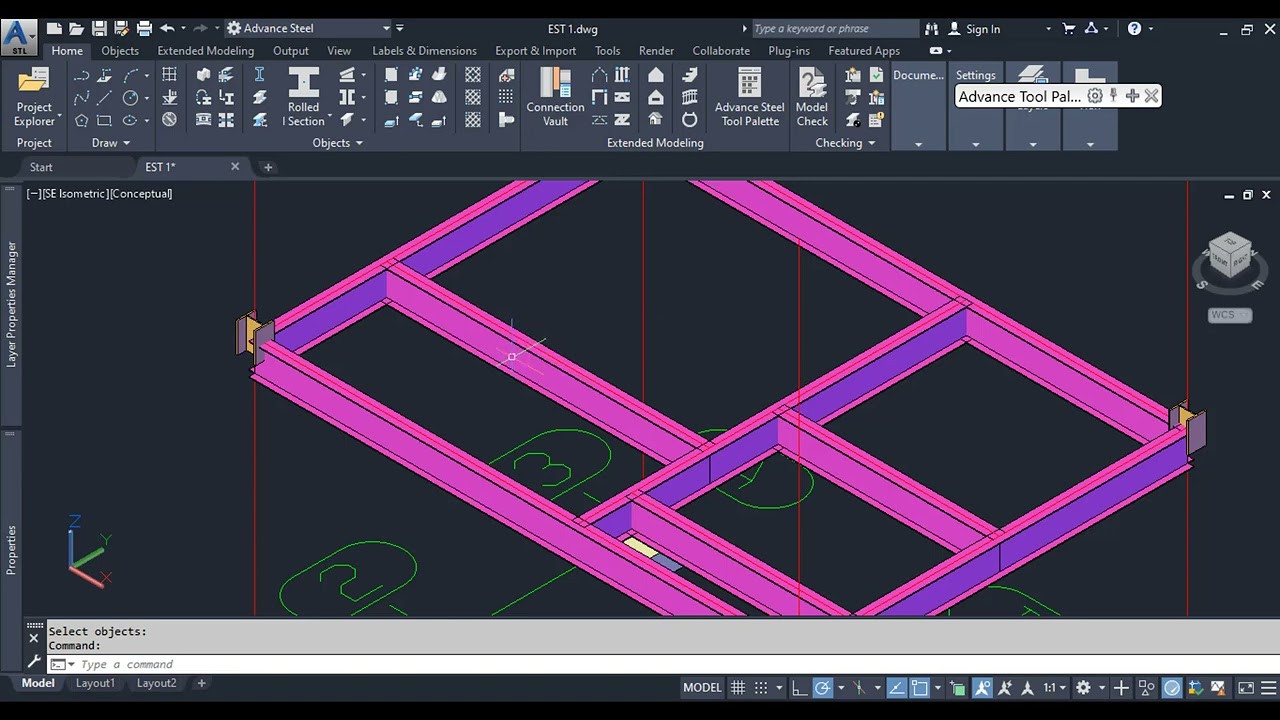
Task: Toggle hardware acceleration circle icon in status bar
Action: coord(1172,688)
